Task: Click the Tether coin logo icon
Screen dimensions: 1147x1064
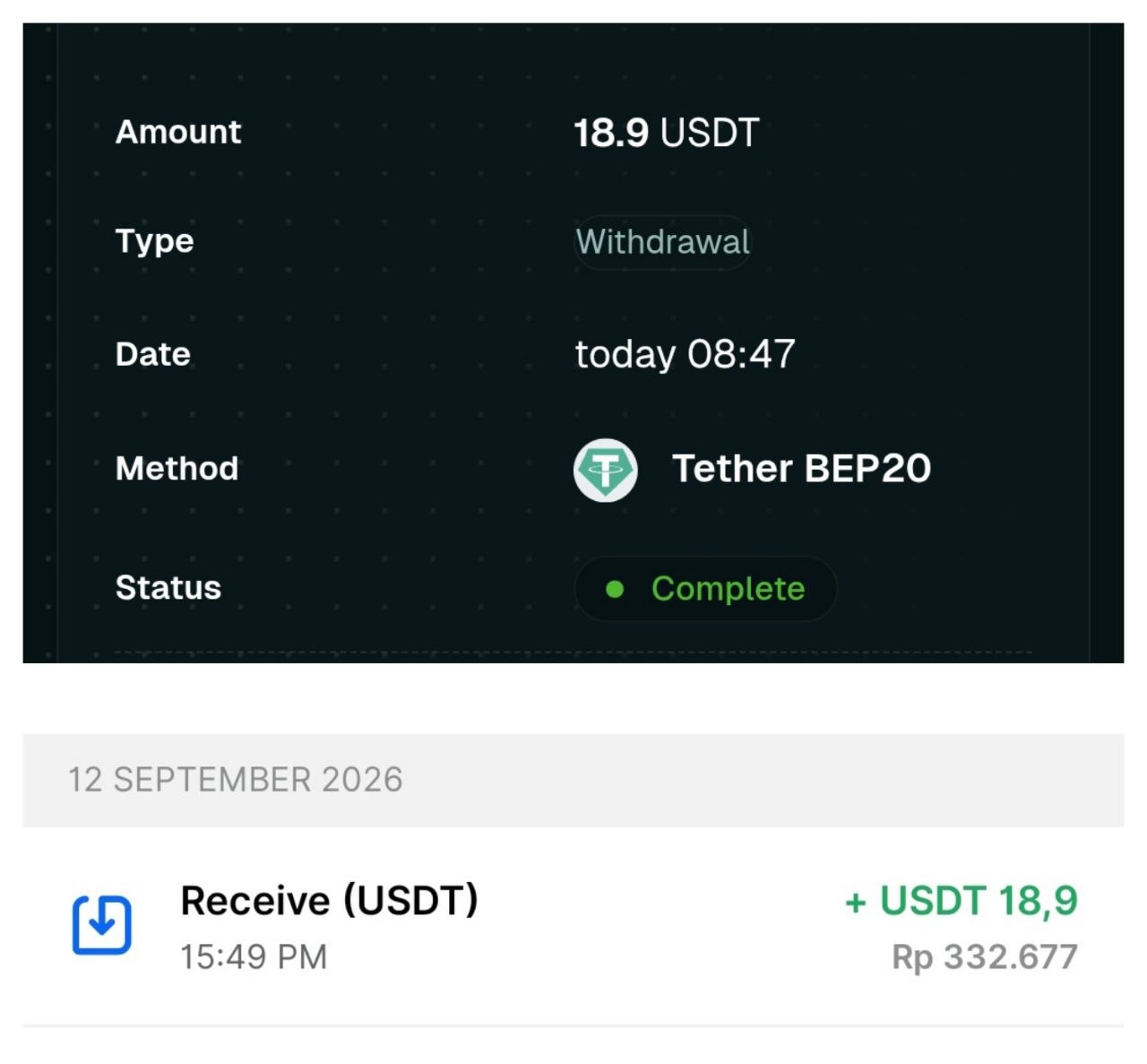Action: click(606, 470)
